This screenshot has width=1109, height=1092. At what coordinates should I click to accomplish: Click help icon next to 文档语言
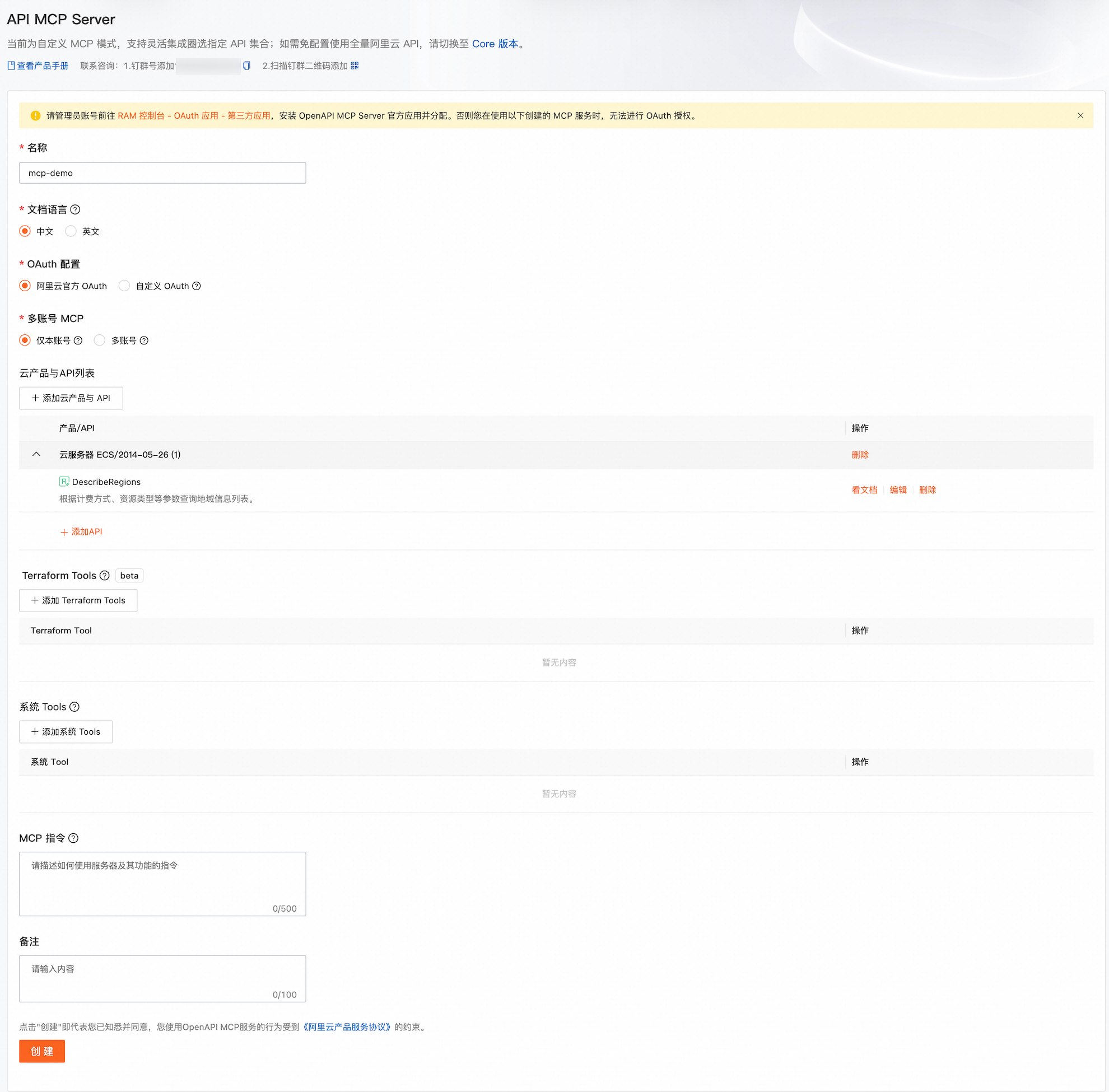pyautogui.click(x=75, y=209)
